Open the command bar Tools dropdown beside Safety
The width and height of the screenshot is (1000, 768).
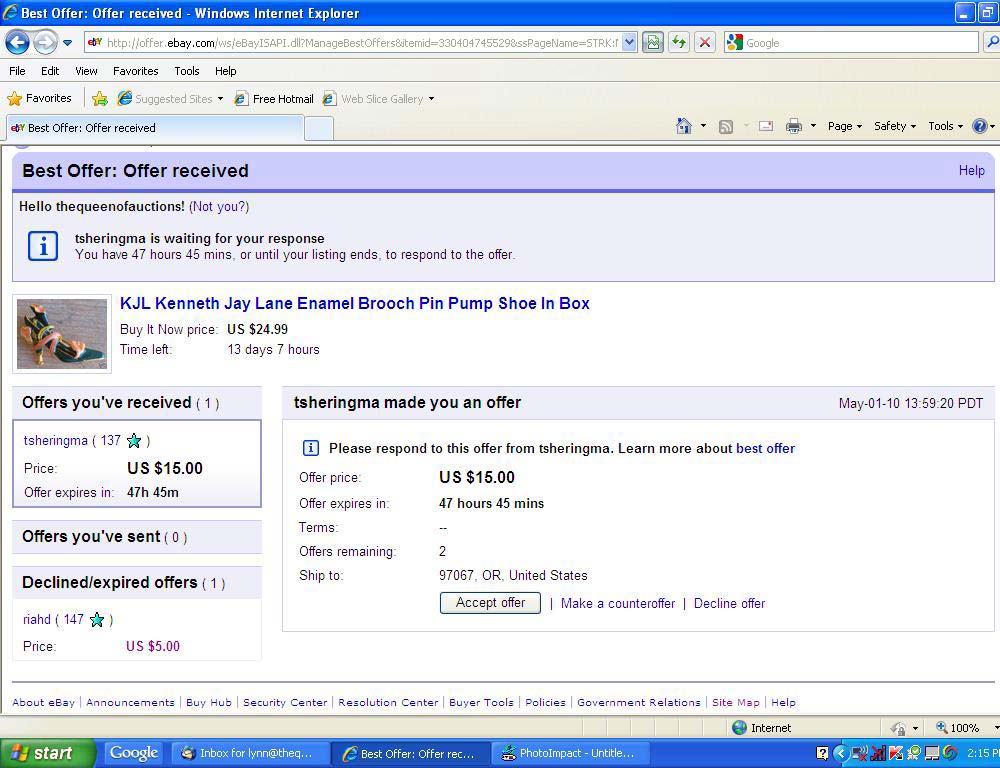945,126
